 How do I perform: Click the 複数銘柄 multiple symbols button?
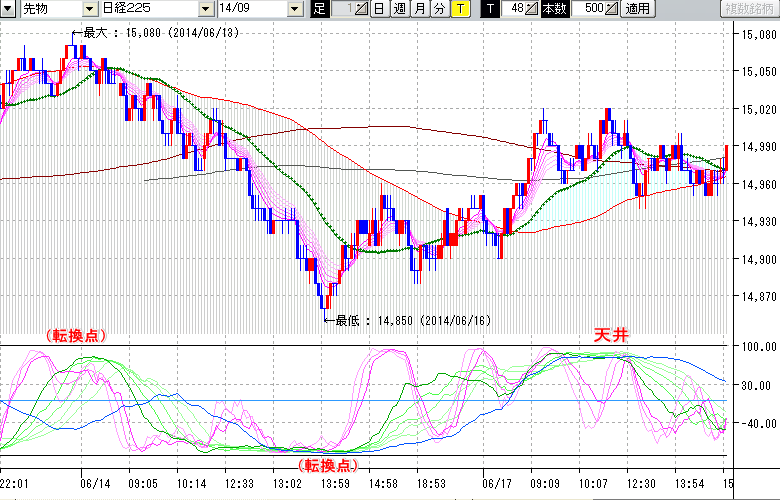(x=749, y=9)
